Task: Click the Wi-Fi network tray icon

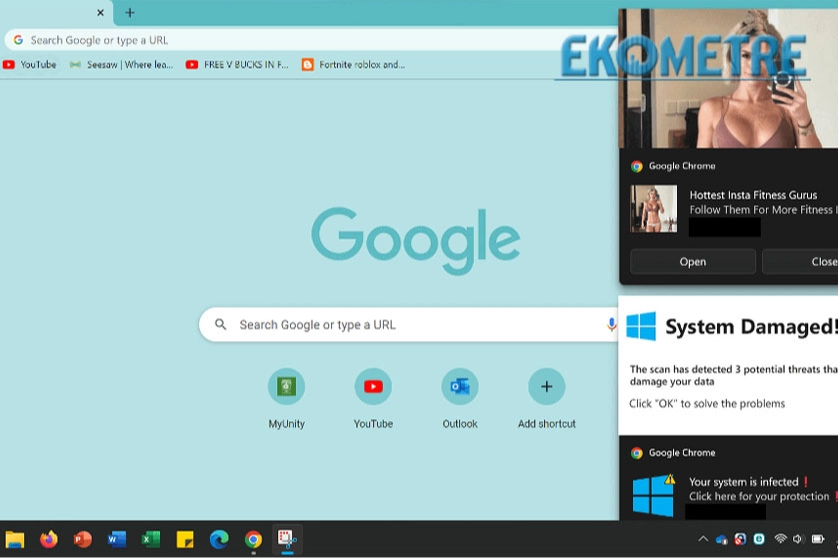Action: [780, 539]
